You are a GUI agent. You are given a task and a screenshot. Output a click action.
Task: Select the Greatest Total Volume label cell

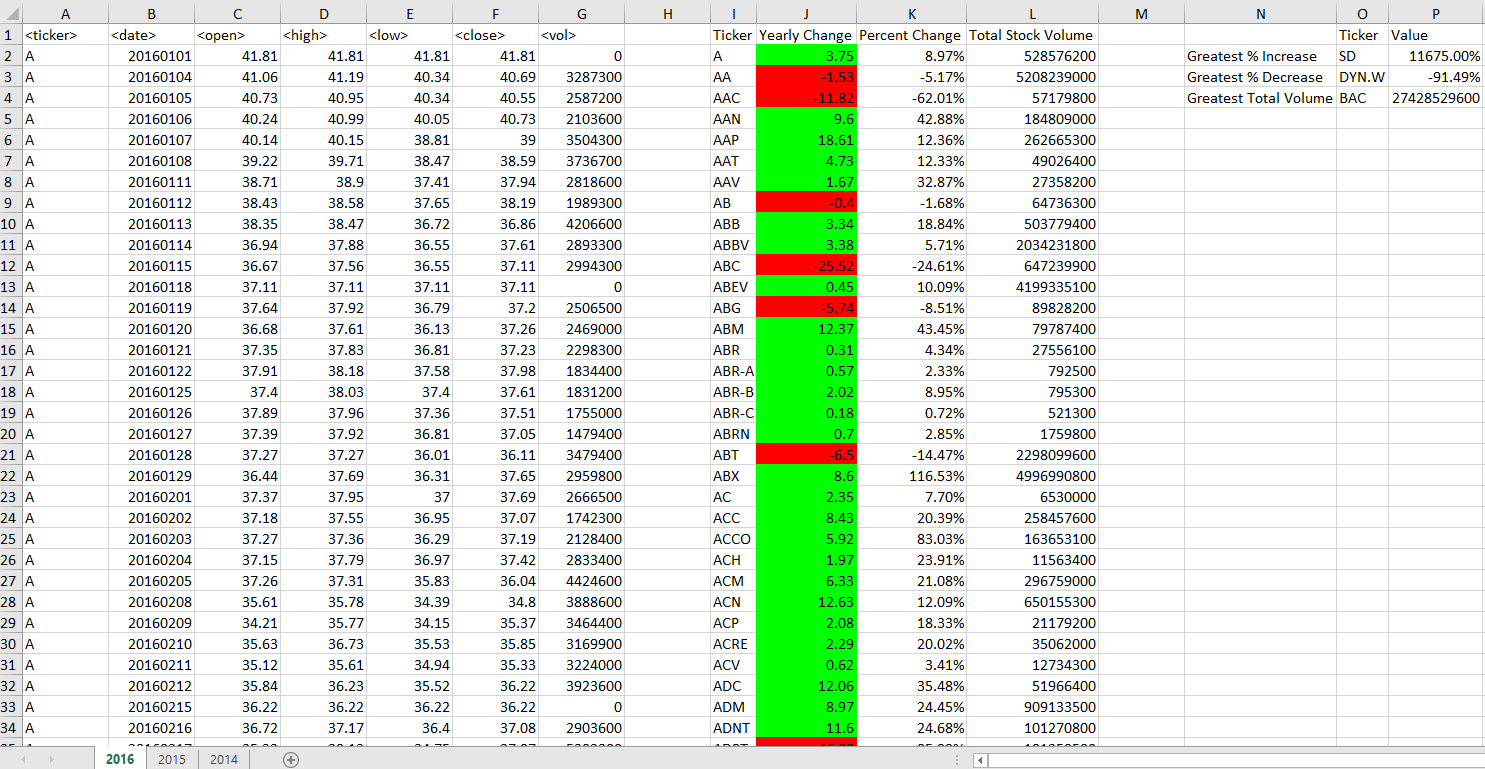pos(1260,98)
